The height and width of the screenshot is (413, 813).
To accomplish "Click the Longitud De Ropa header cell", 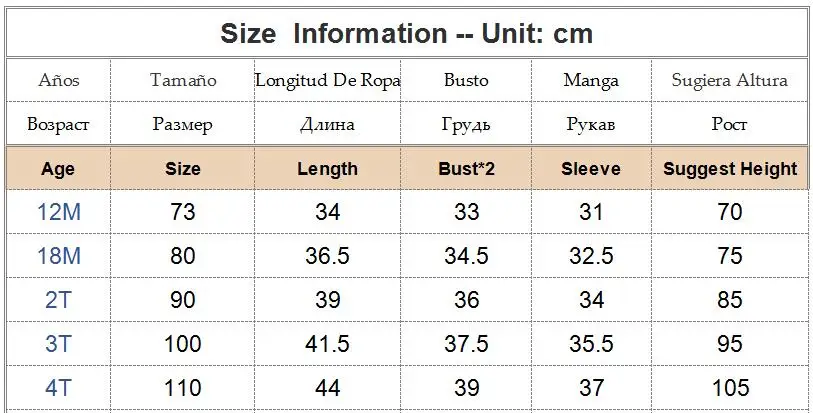I will pyautogui.click(x=327, y=81).
